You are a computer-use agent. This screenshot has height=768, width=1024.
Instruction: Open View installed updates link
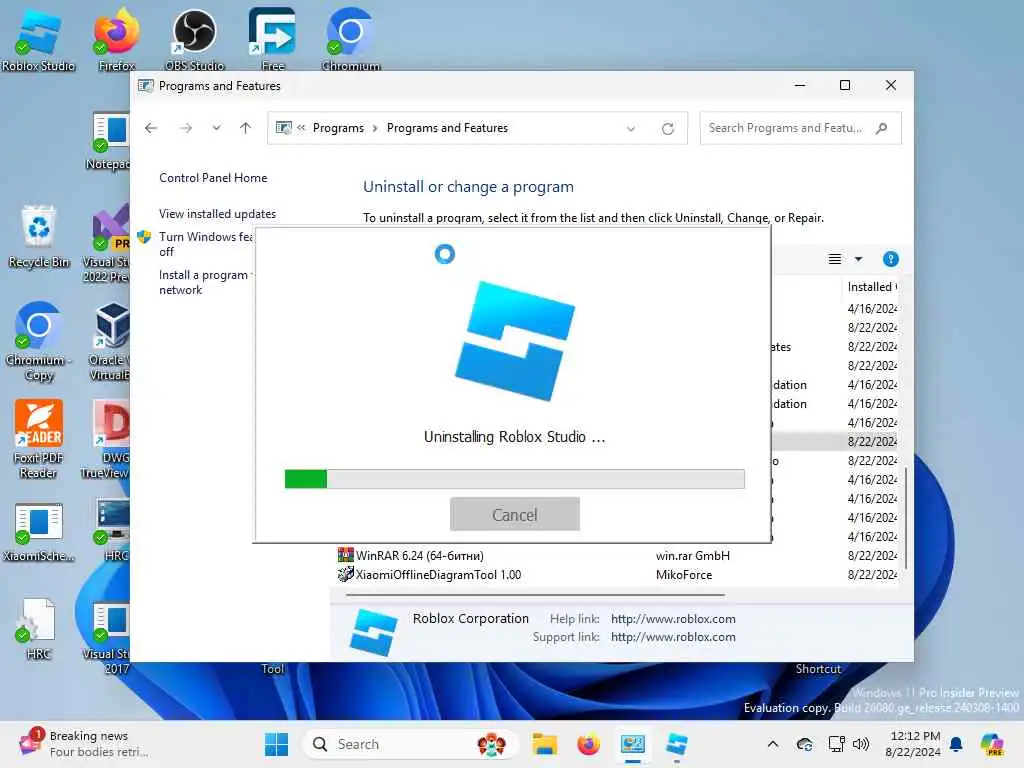tap(217, 214)
